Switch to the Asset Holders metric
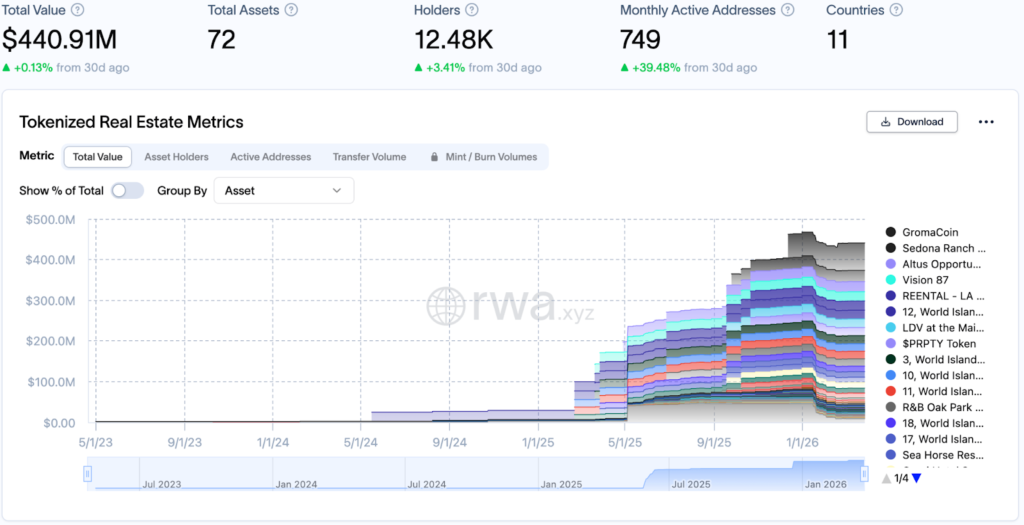 pos(176,157)
